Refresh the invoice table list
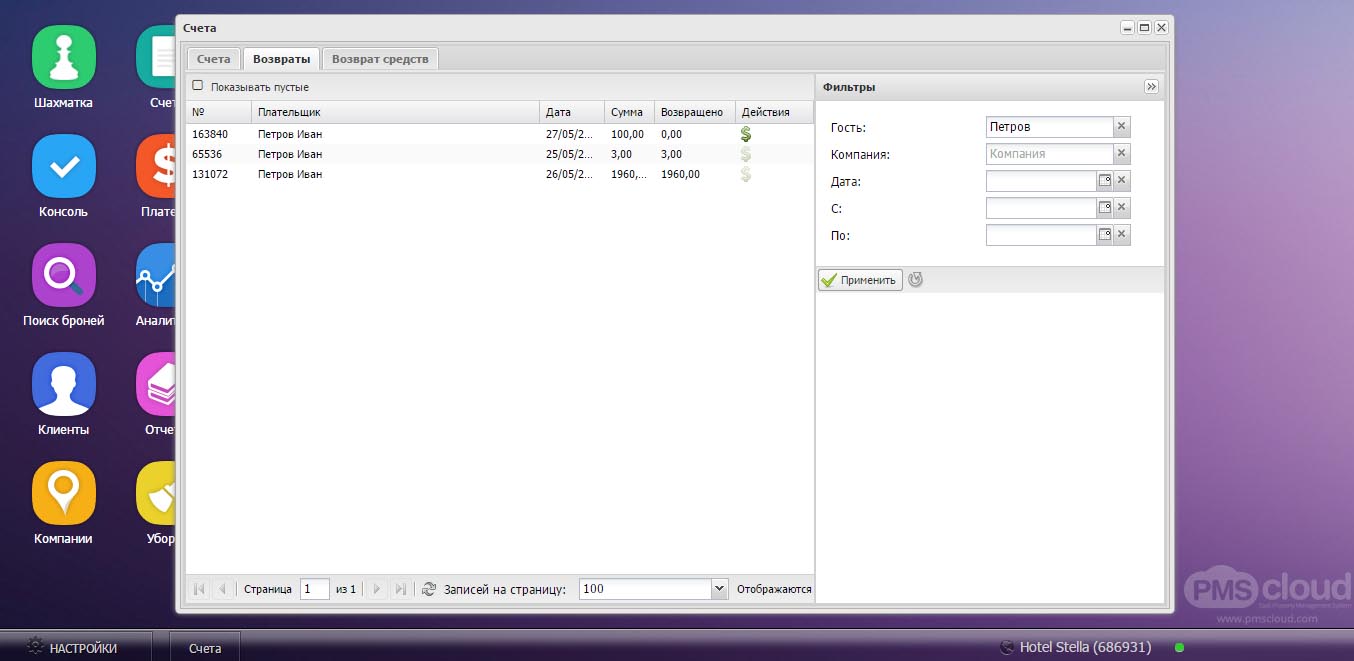 (x=429, y=590)
